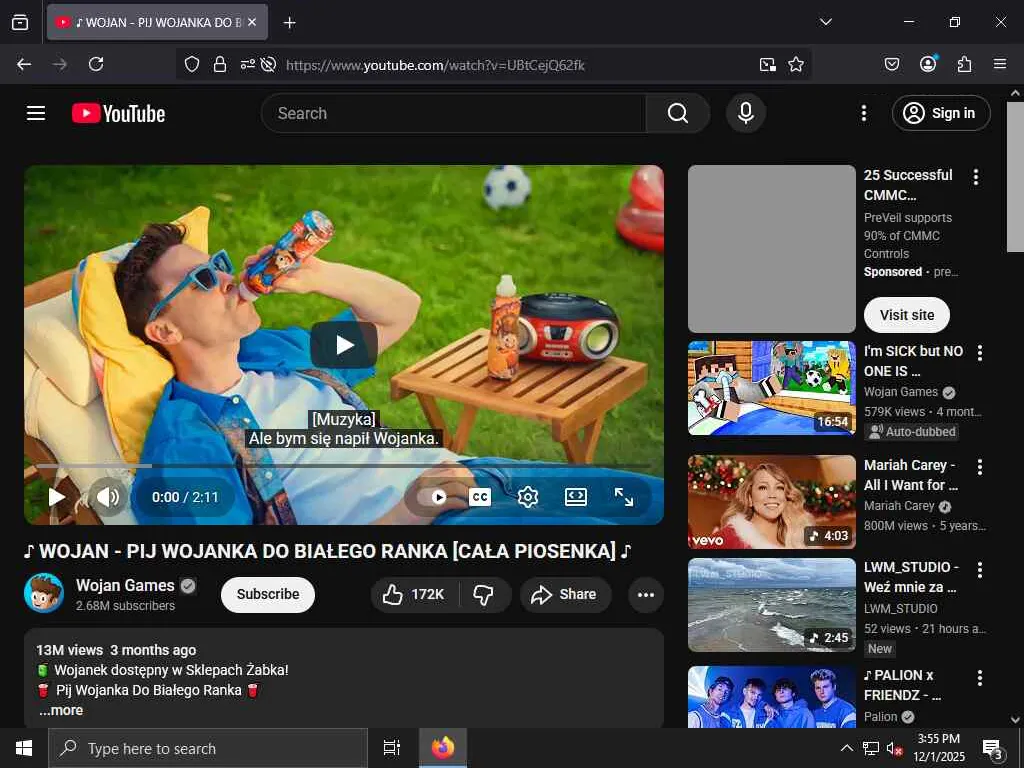Viewport: 1024px width, 768px height.
Task: Dislike the video with thumbs down
Action: pos(484,594)
